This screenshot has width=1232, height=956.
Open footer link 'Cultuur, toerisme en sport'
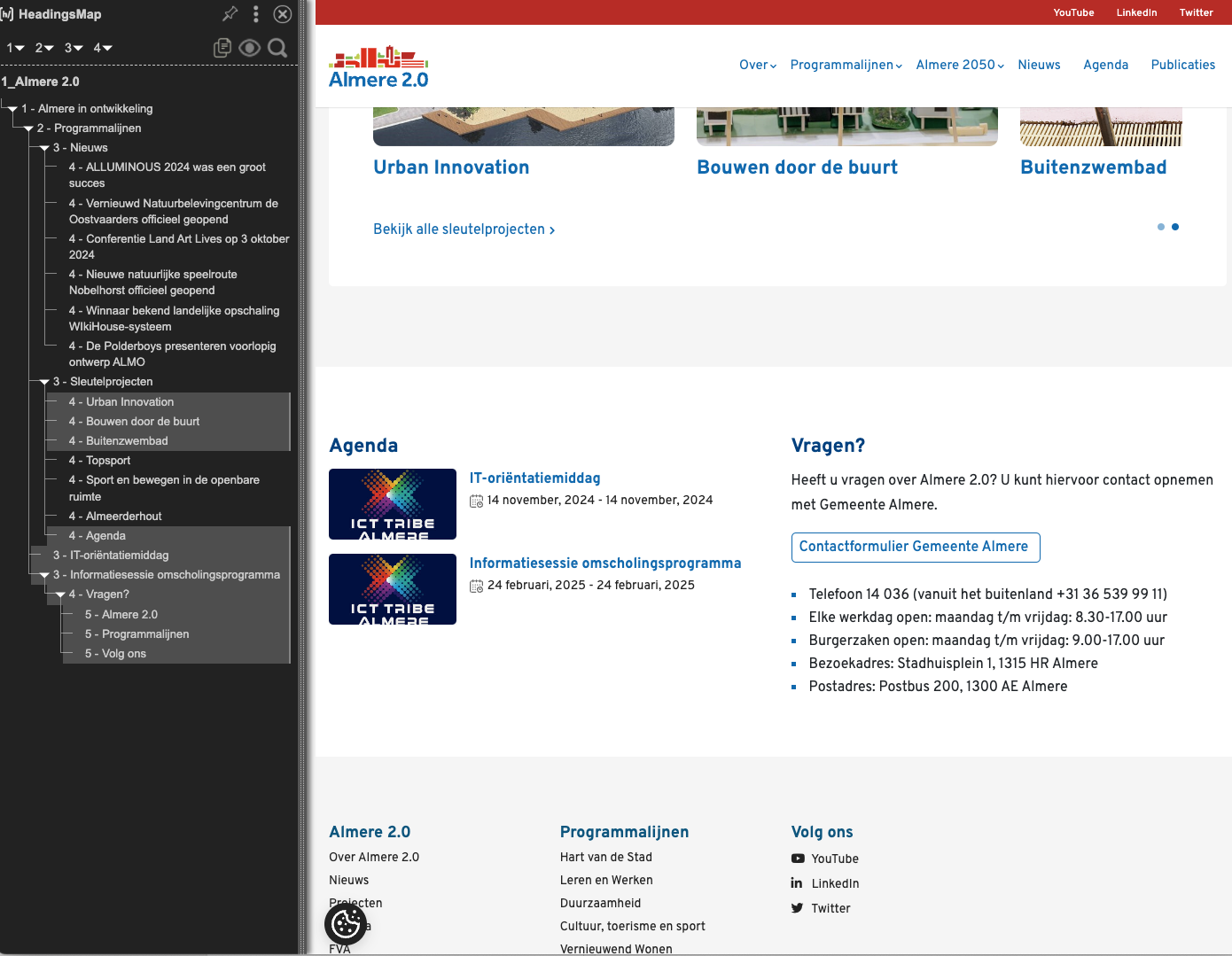click(633, 927)
